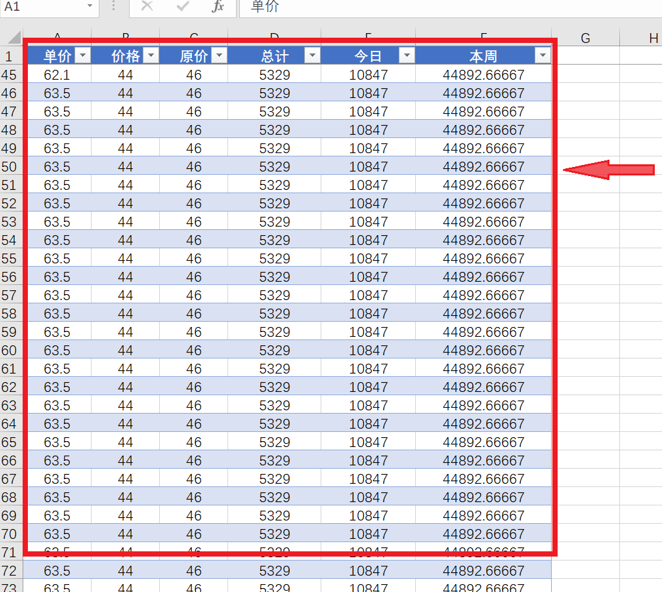Open the 单价 filter dropdown
Viewport: 664px width, 593px height.
click(x=83, y=55)
